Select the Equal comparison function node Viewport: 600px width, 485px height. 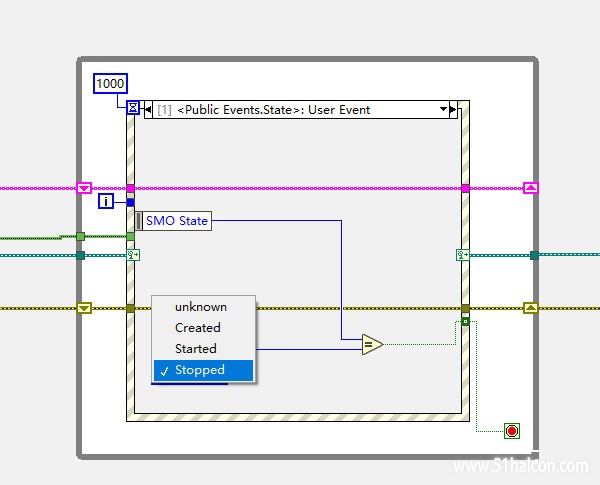point(372,345)
